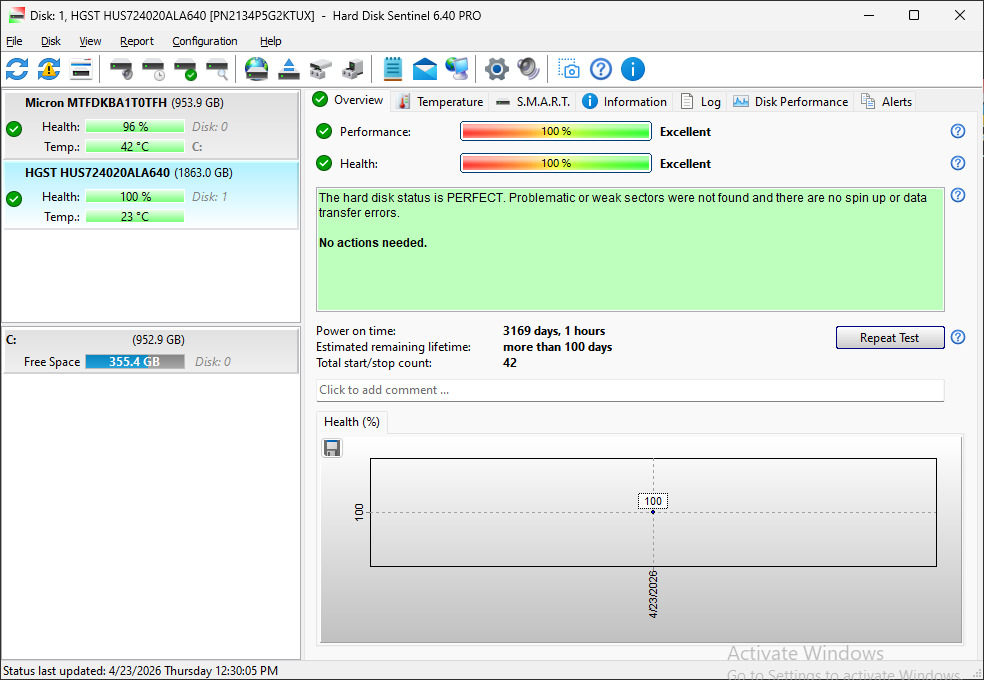Click the blue refresh arrows toolbar icon

coord(17,69)
